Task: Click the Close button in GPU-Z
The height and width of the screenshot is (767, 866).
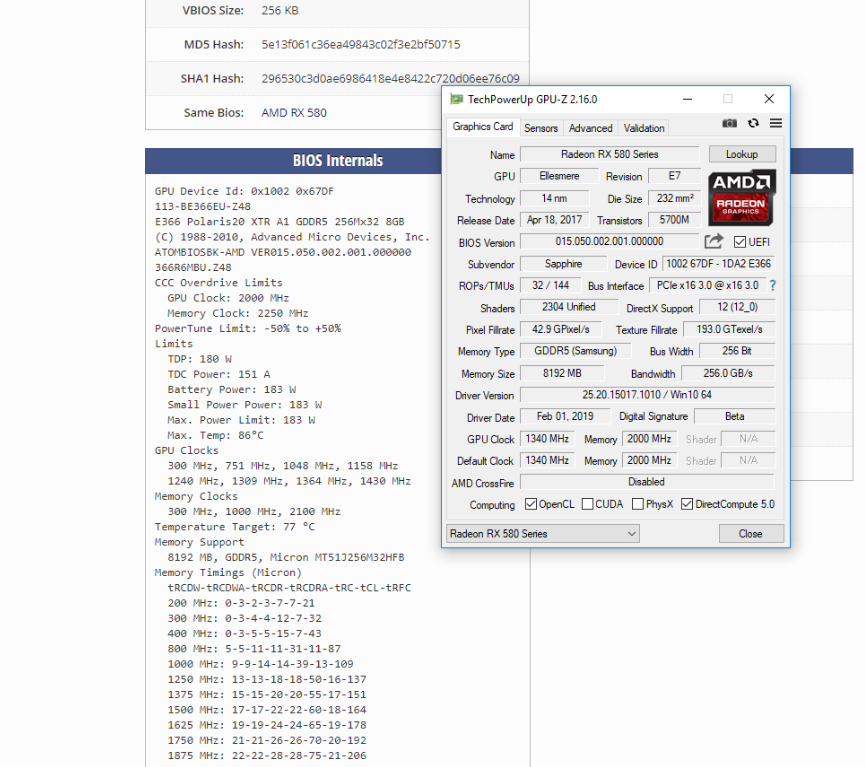Action: pyautogui.click(x=751, y=534)
